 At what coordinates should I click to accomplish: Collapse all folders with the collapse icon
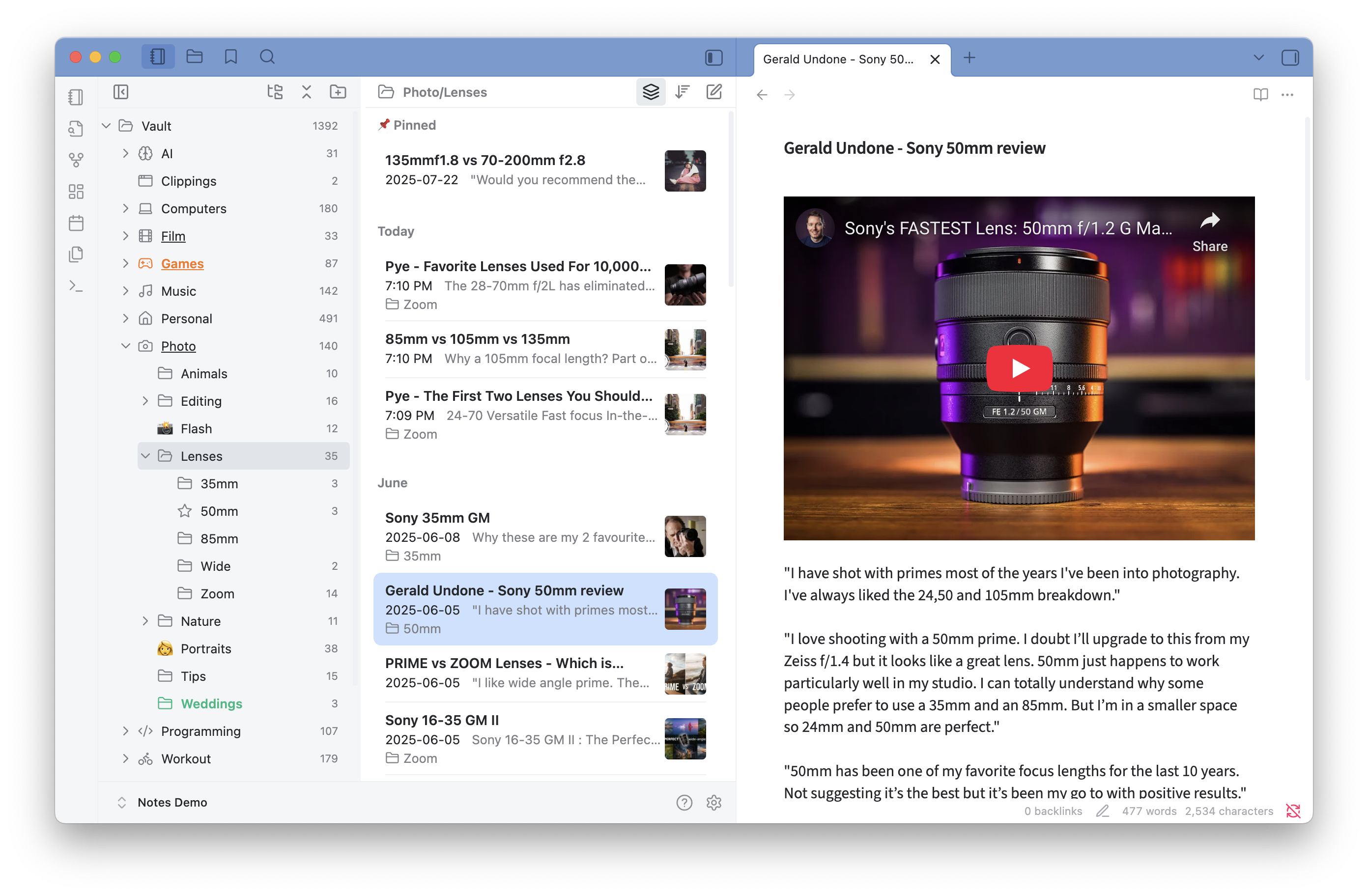306,92
